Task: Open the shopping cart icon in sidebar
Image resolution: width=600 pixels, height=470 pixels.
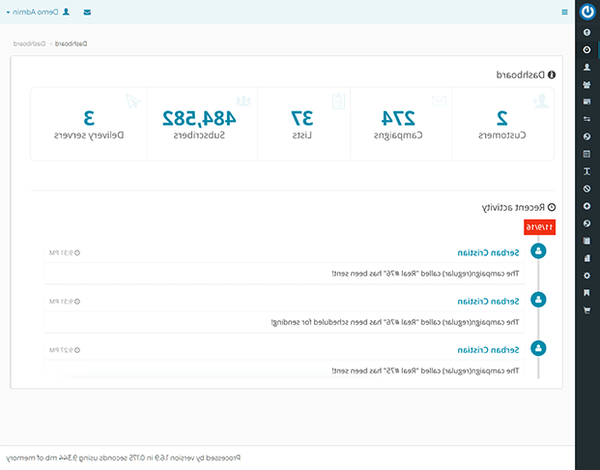Action: (x=587, y=310)
